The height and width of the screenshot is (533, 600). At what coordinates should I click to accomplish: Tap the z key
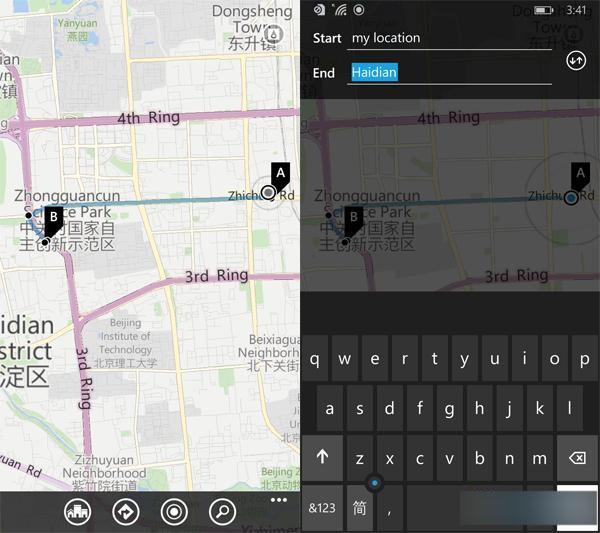coord(360,458)
